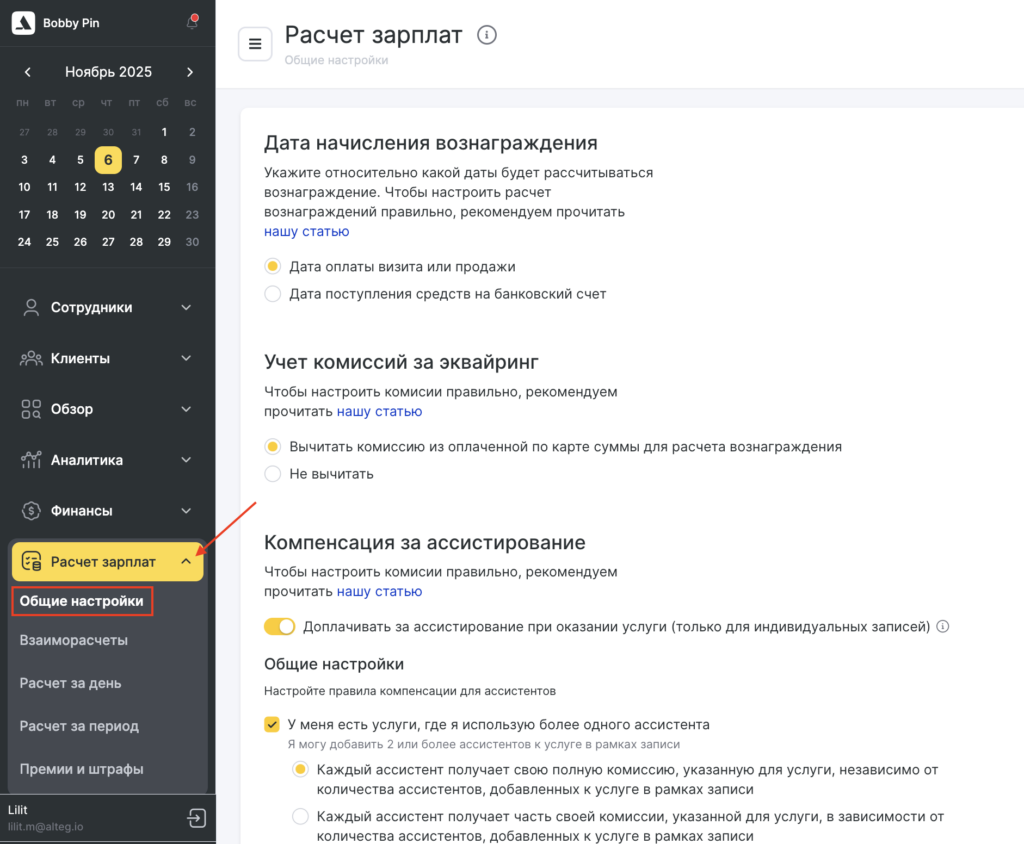Toggle Доплачивать за ассистирование switch
Viewport: 1024px width, 844px height.
click(280, 627)
